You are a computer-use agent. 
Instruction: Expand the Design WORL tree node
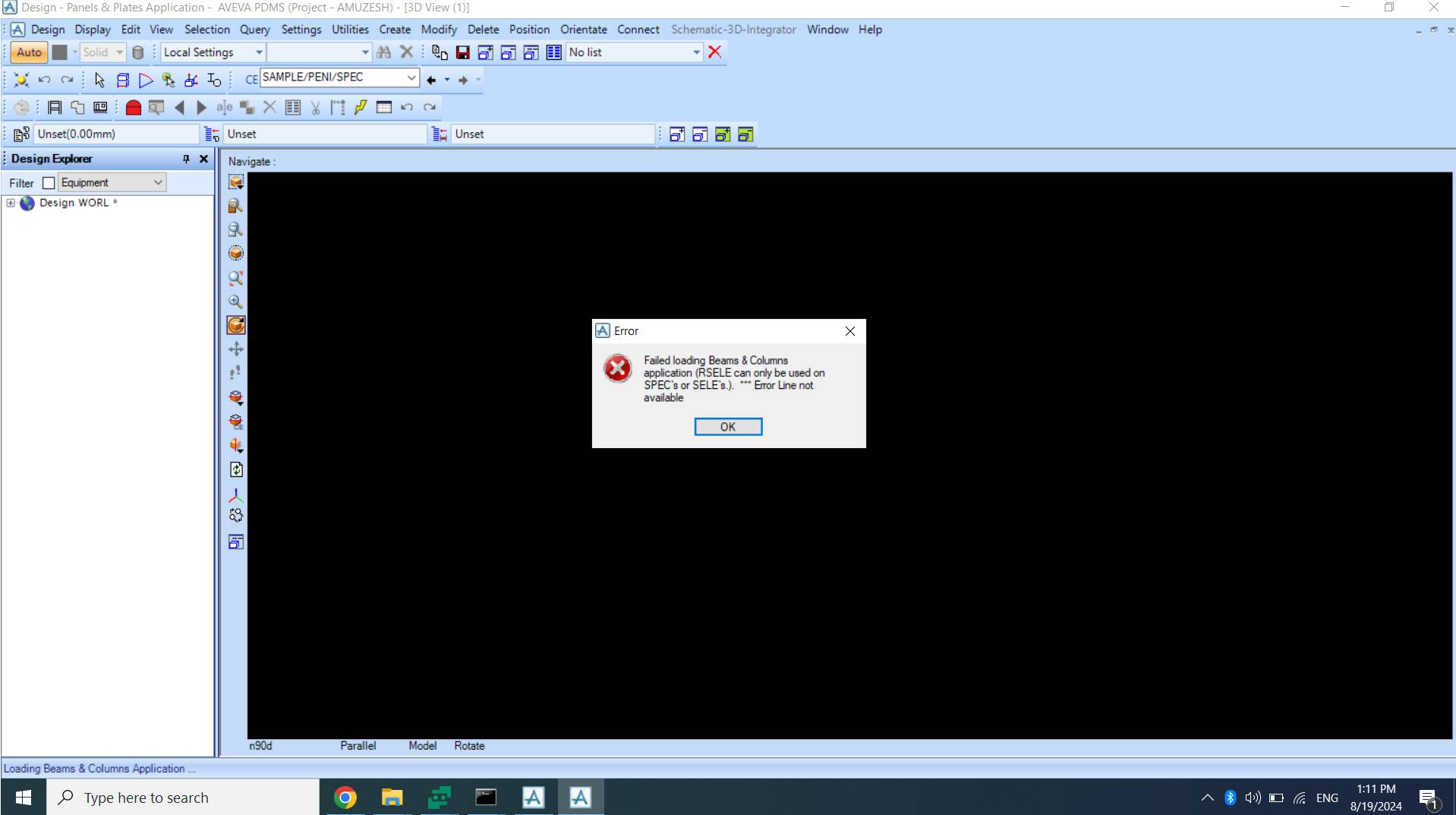coord(11,203)
